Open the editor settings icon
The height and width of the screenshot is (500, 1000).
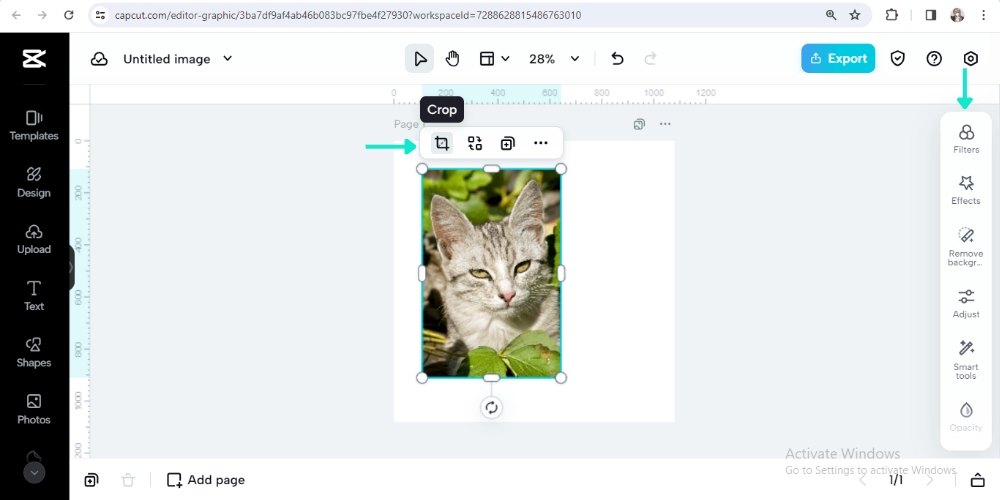click(970, 59)
